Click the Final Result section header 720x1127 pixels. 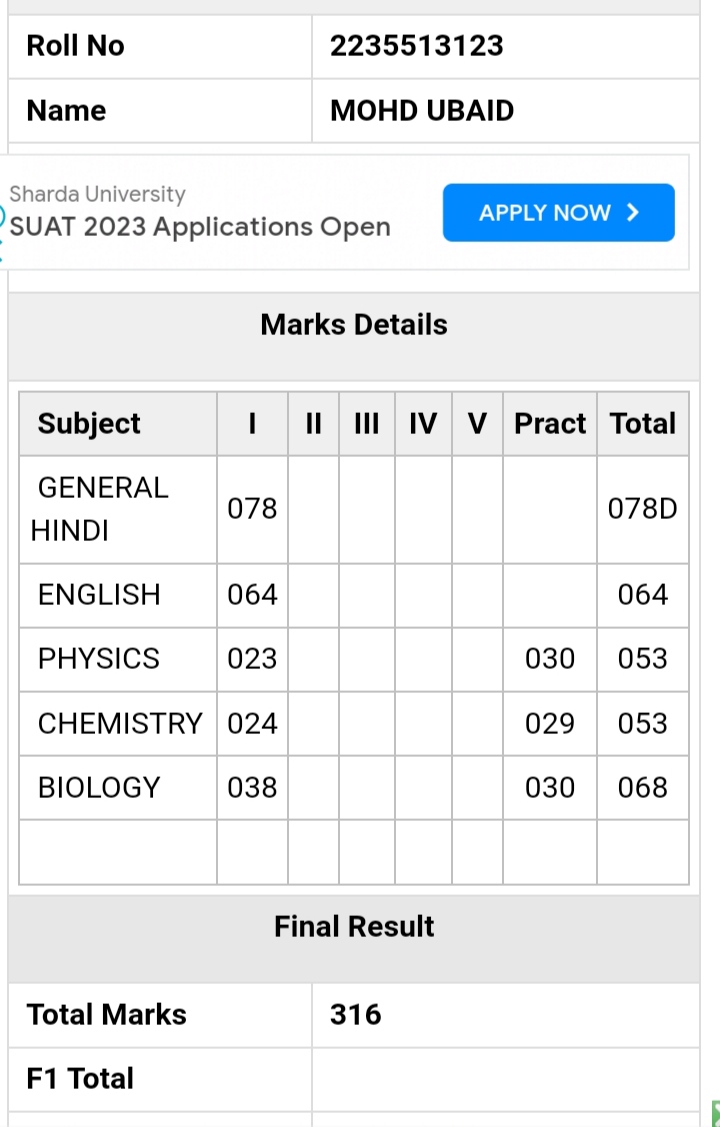[x=354, y=927]
